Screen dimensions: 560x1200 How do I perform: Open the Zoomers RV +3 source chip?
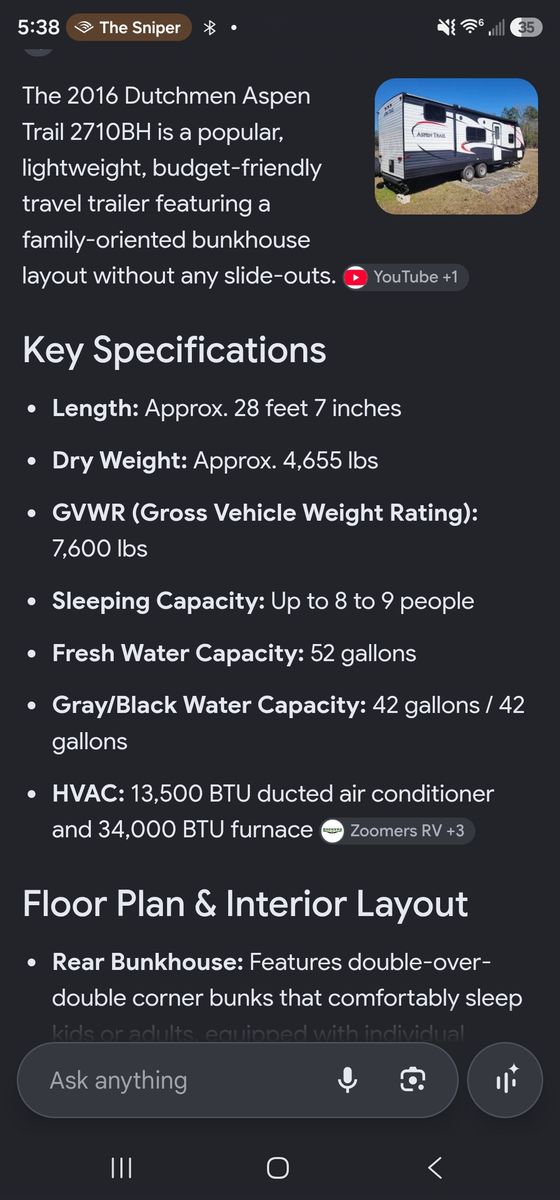click(x=398, y=831)
